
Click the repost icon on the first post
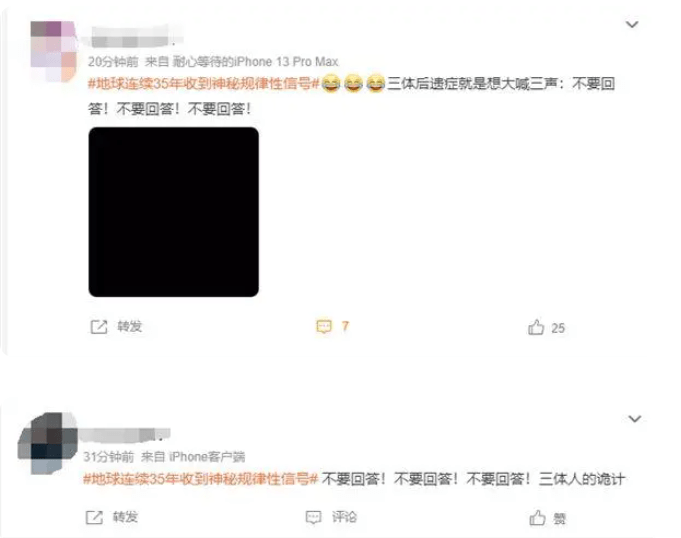point(99,327)
